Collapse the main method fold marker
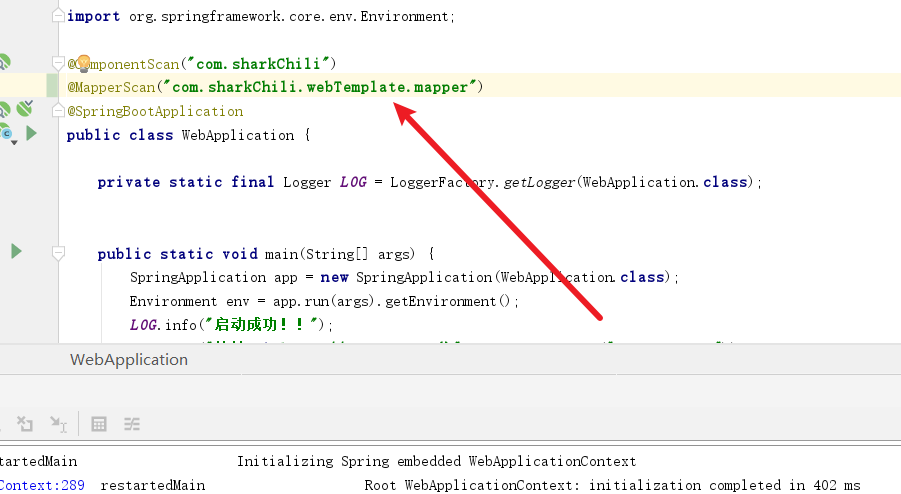Screen dimensions: 901x494 [x=59, y=254]
